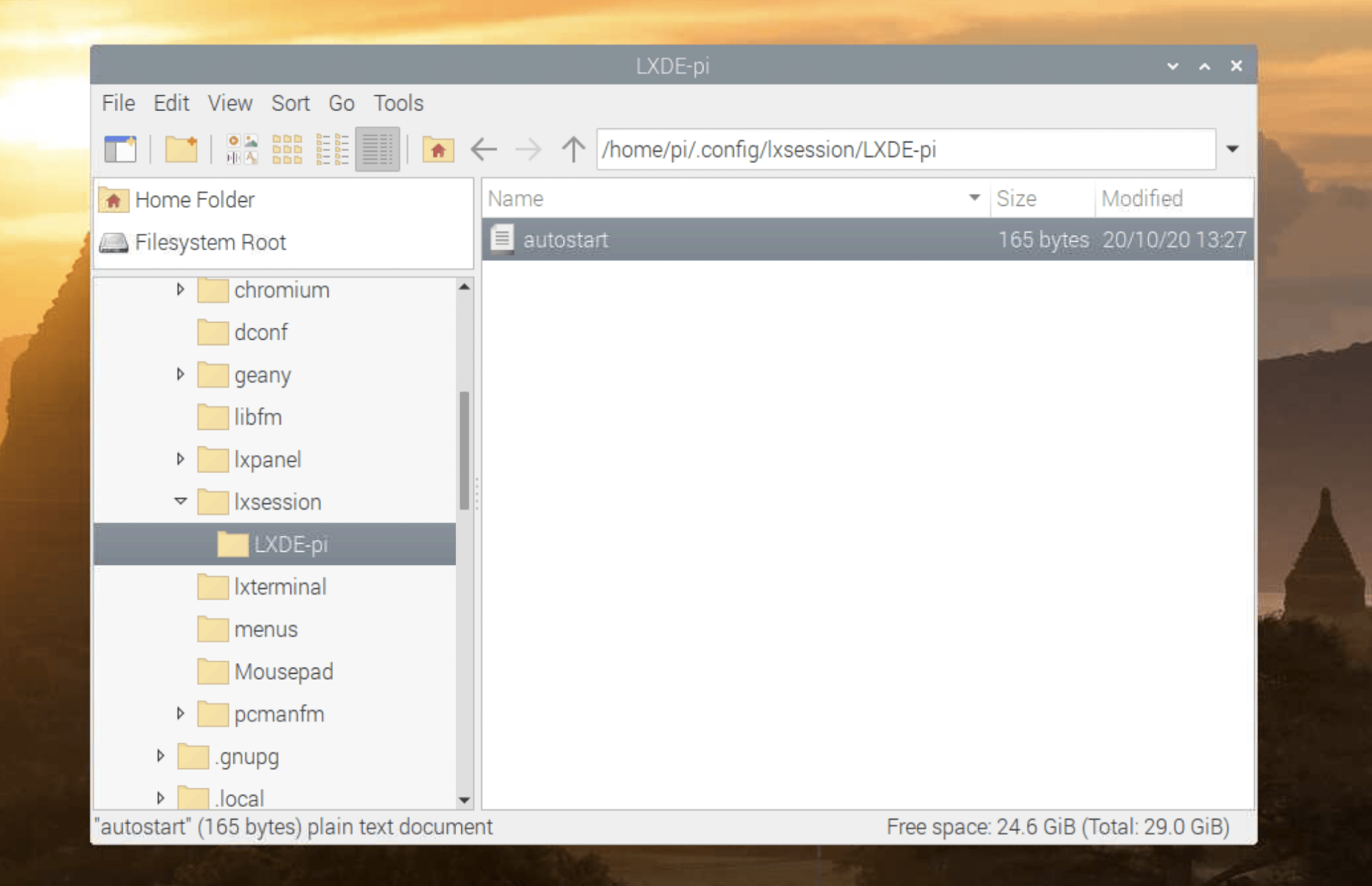Click the folder tree scrollbar thumb

(x=464, y=450)
